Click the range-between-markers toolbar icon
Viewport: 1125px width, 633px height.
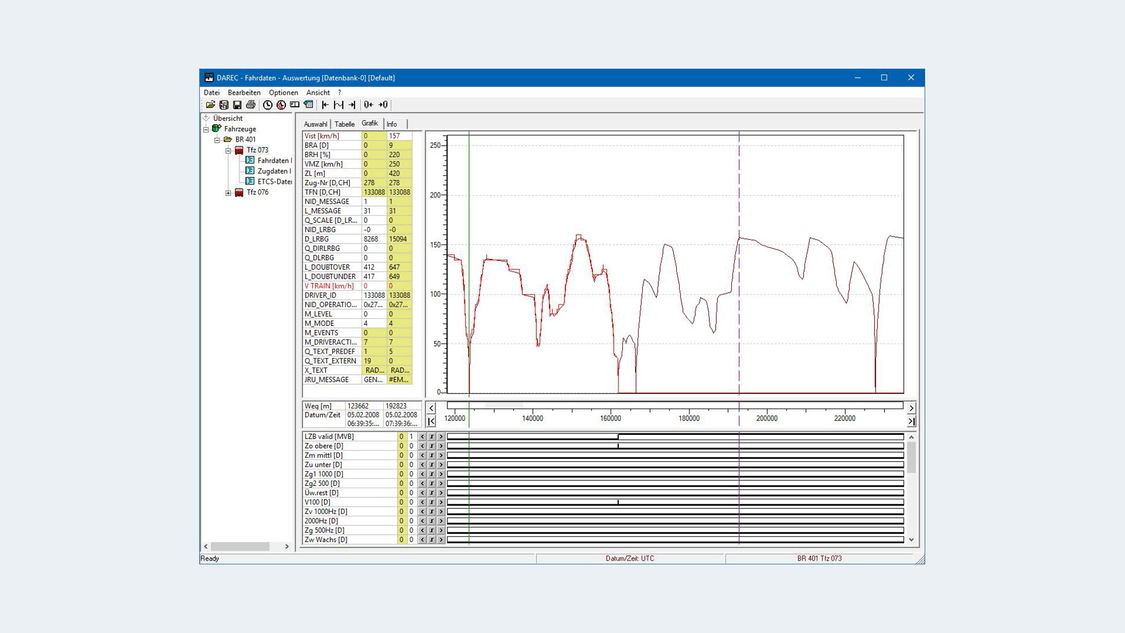tap(339, 105)
